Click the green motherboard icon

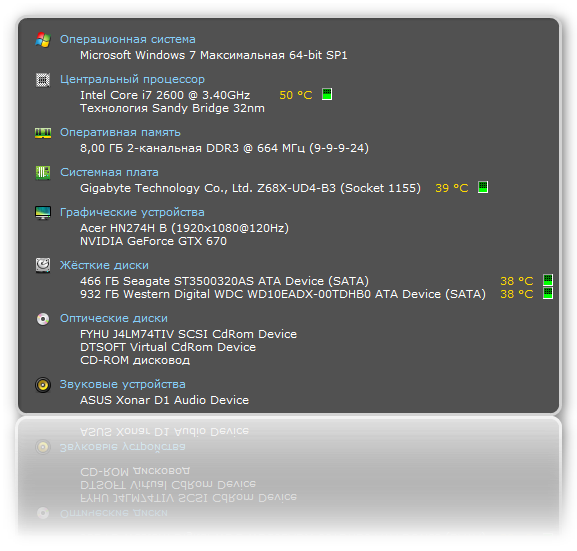(x=43, y=173)
